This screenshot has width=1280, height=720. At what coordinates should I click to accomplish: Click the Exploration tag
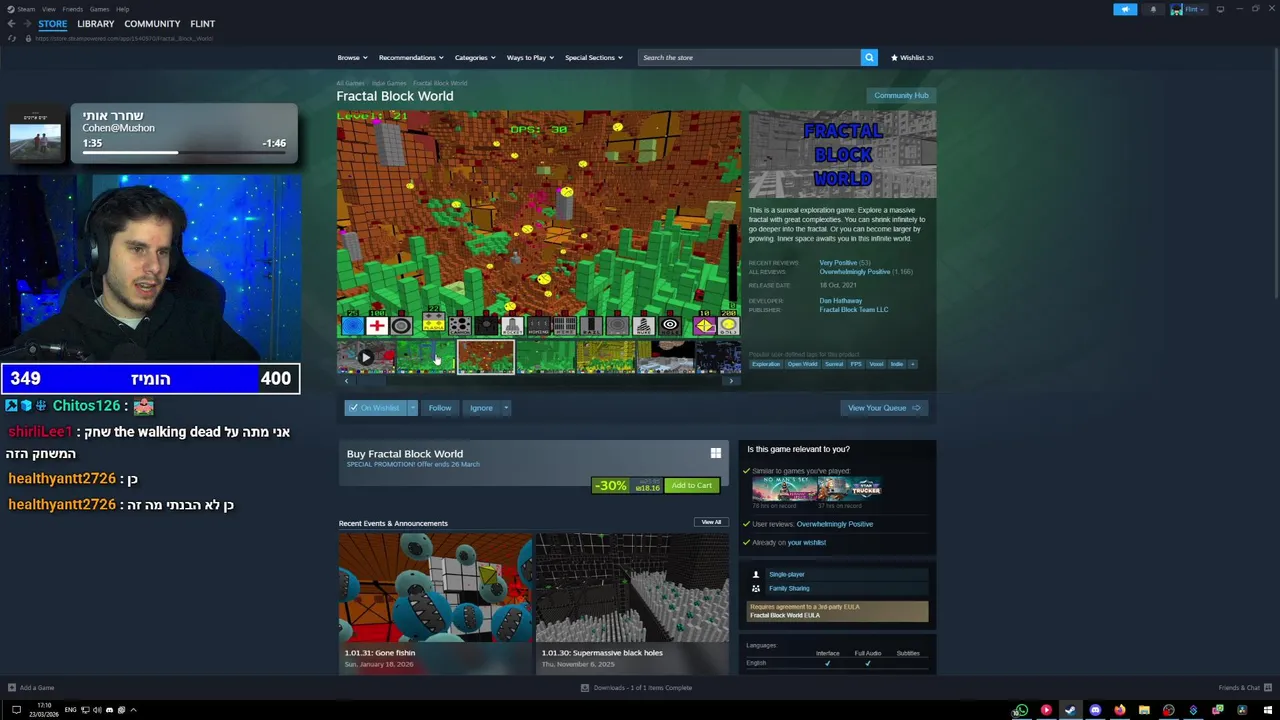(x=766, y=364)
